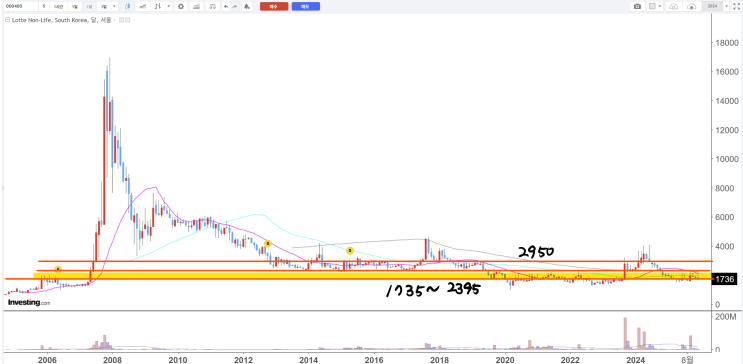Select the 5 interval button
Image resolution: width=743 pixels, height=364 pixels.
[44, 6]
